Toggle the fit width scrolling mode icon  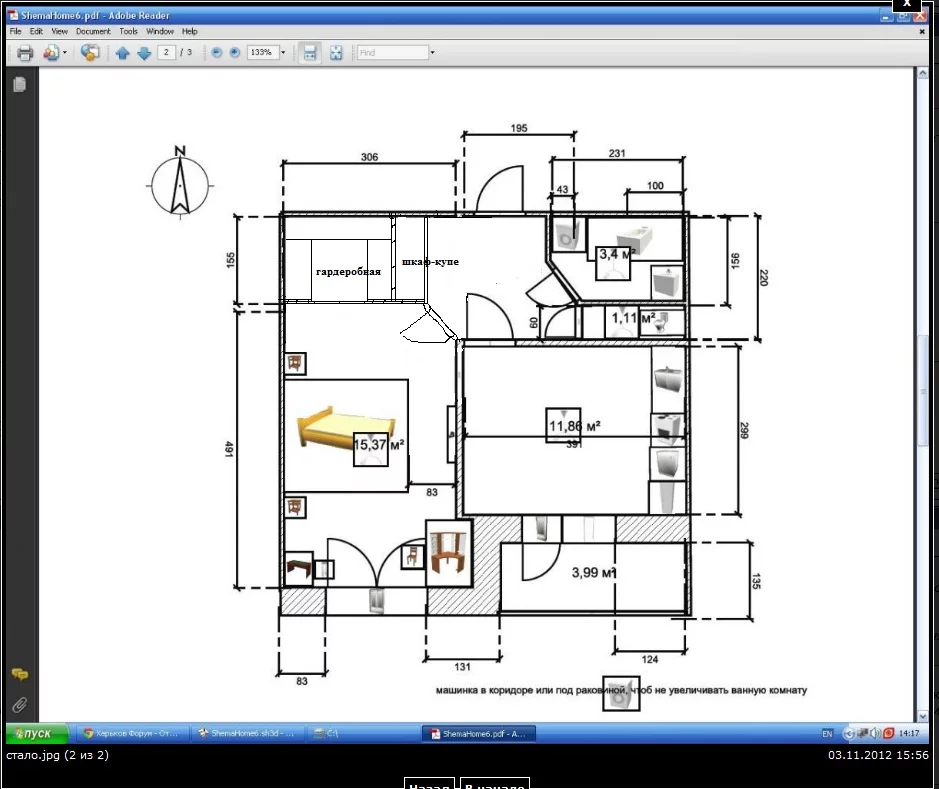(x=310, y=53)
